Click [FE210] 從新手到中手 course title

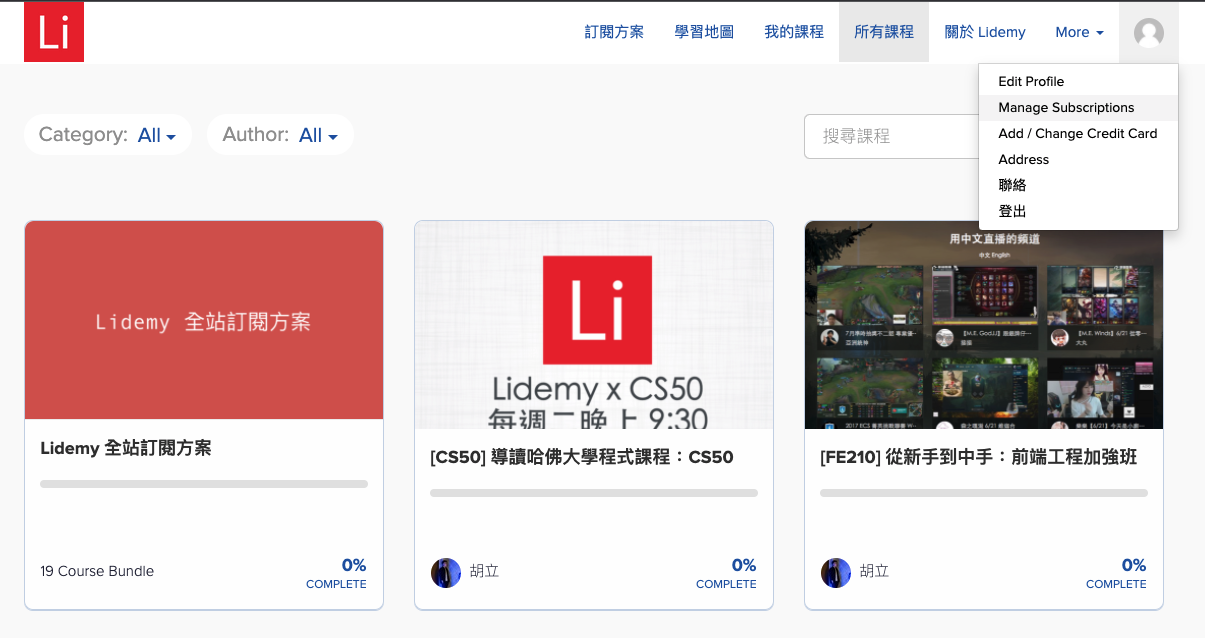(x=979, y=457)
